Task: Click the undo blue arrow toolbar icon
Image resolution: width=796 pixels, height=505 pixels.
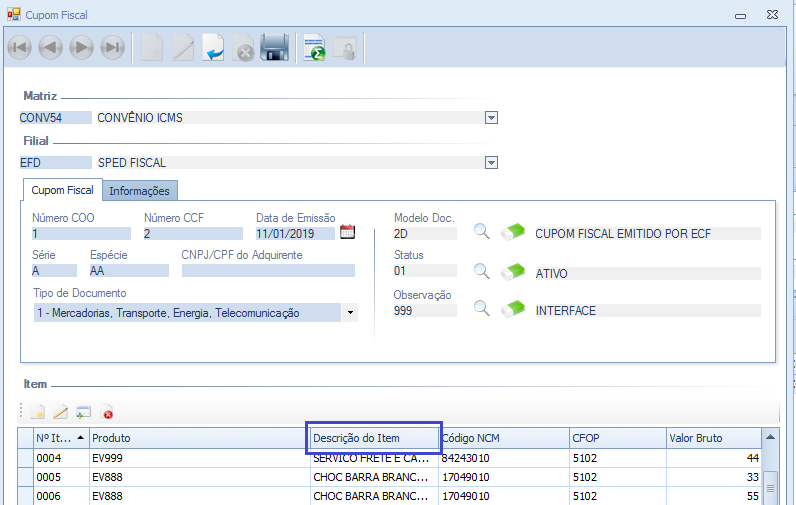Action: pos(213,47)
